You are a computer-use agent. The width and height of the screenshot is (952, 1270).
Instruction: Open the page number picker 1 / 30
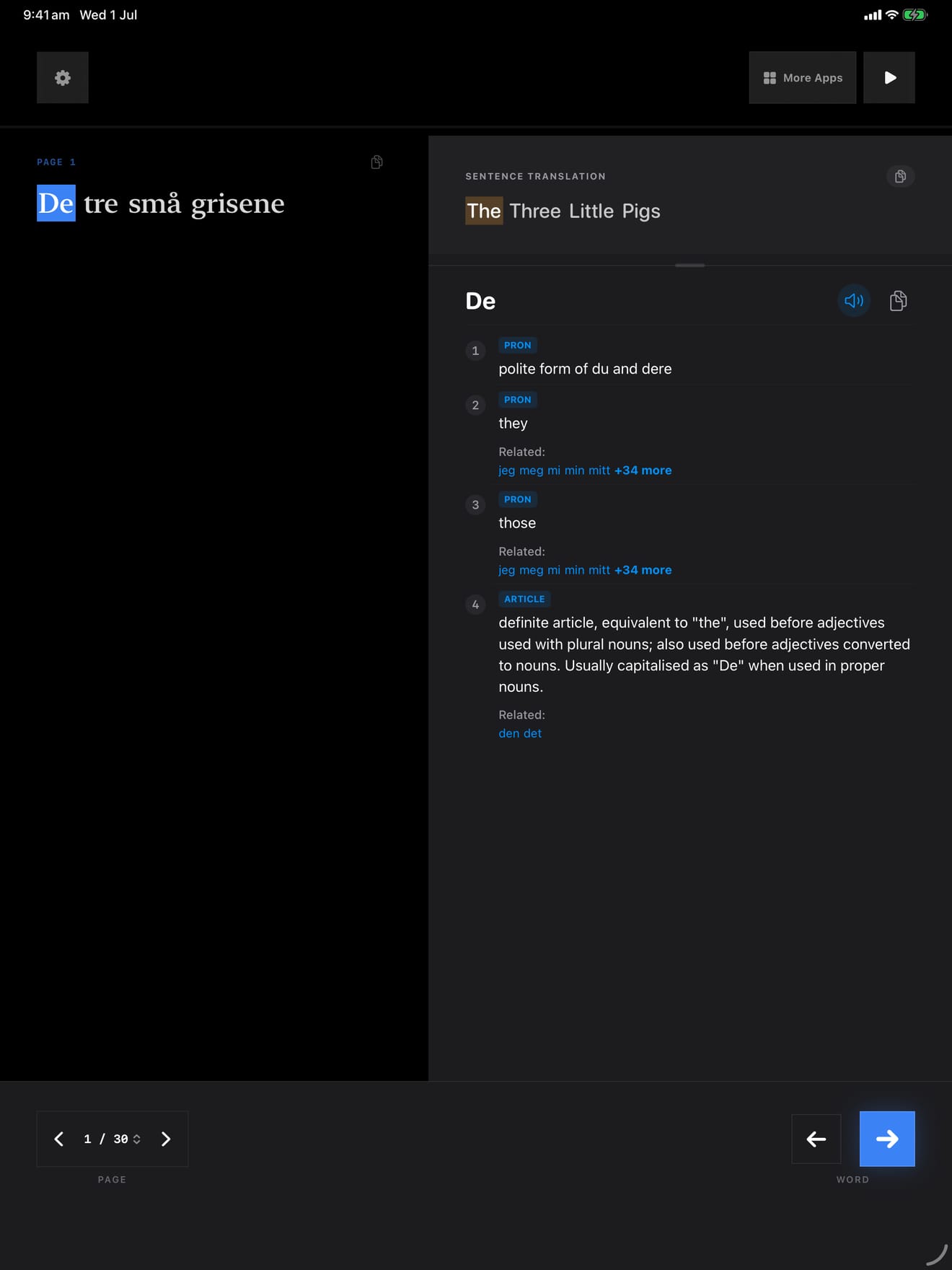click(112, 1139)
